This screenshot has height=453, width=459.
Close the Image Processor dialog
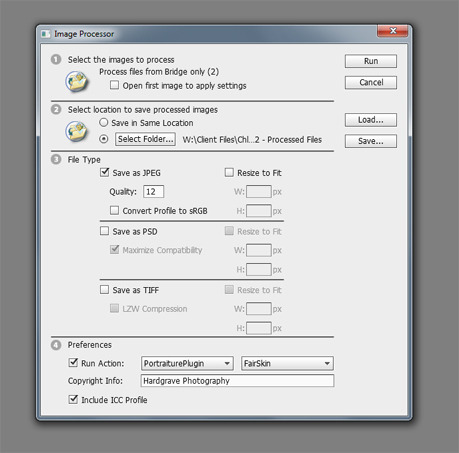pos(393,31)
